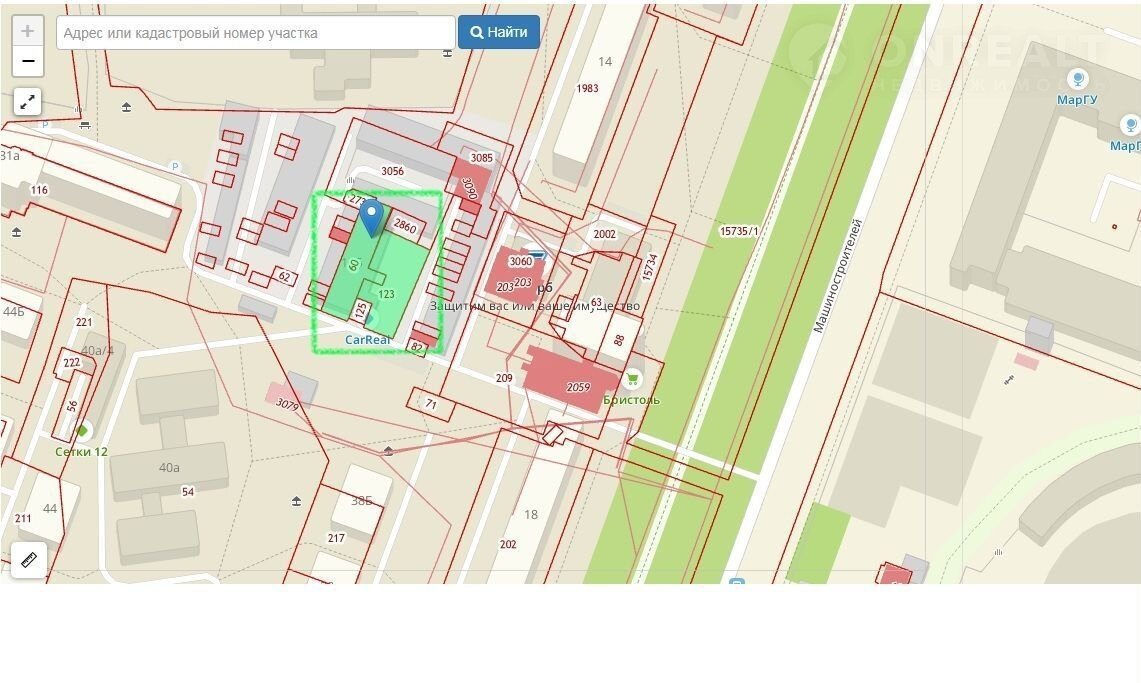Click the blue location marker pin
Screen dimensions: 1141x683
pyautogui.click(x=371, y=216)
